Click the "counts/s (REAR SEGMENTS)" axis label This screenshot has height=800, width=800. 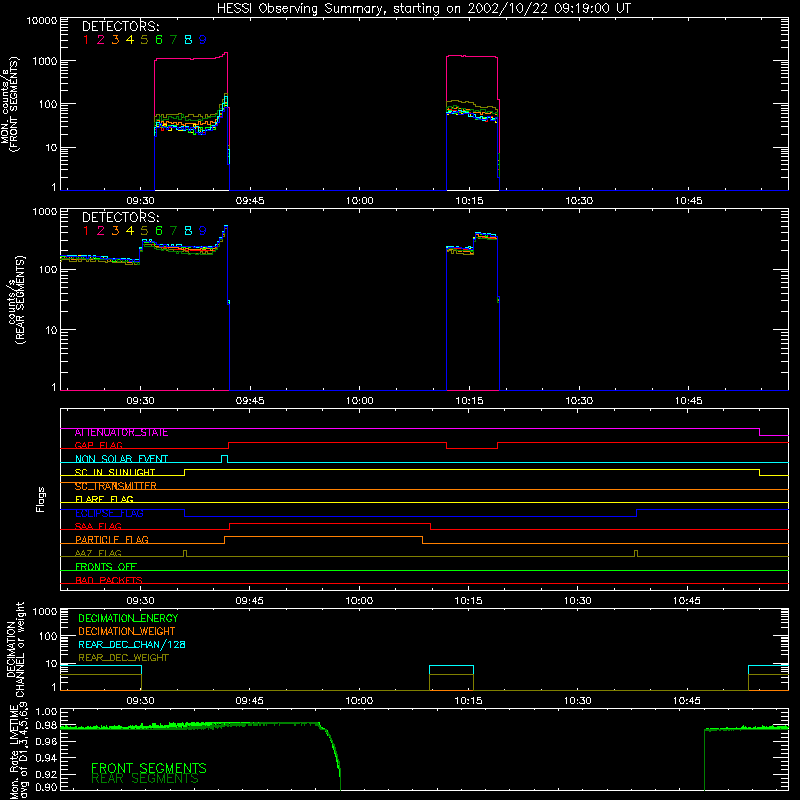pos(16,300)
